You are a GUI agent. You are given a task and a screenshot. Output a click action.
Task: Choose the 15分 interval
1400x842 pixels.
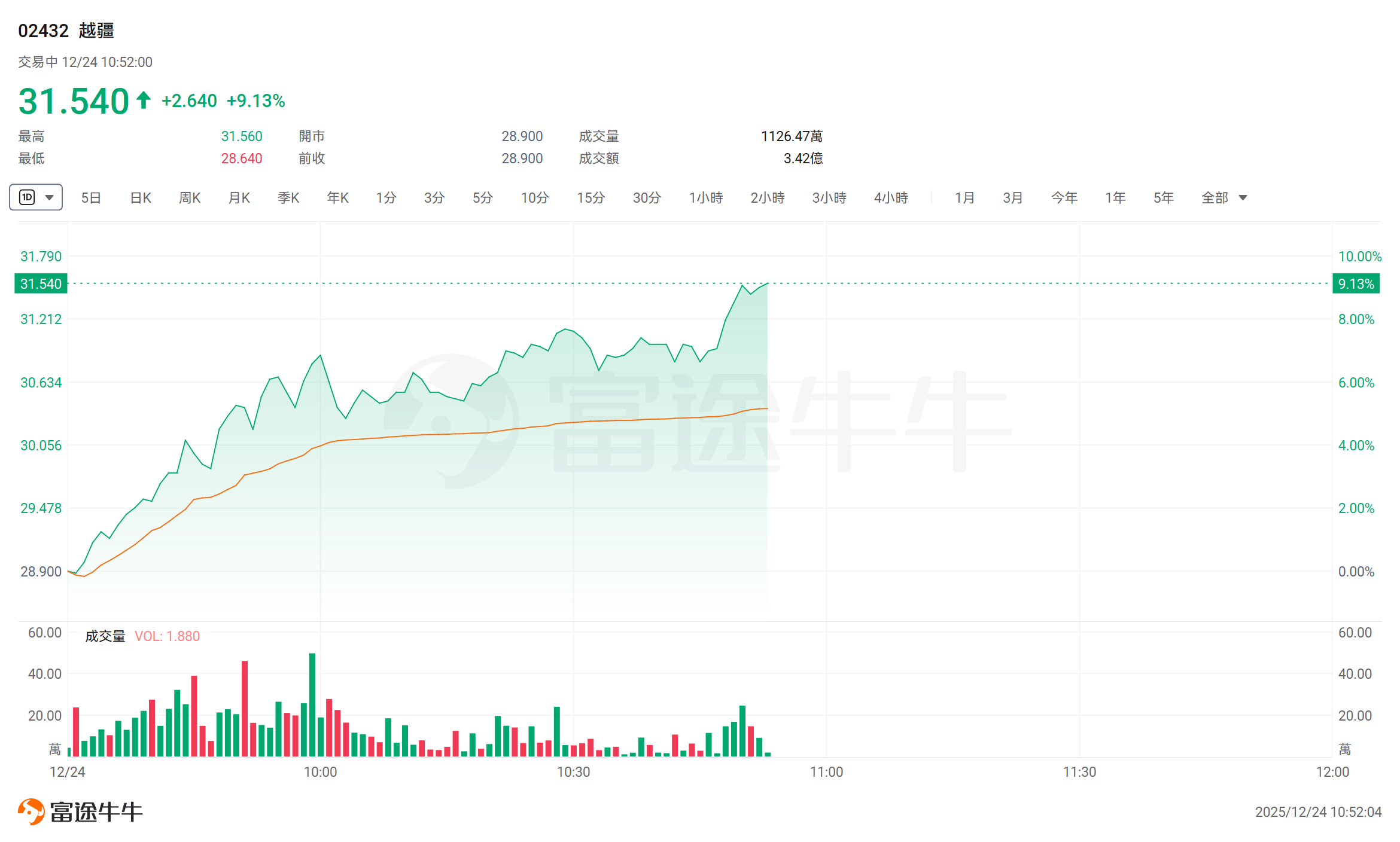click(591, 198)
